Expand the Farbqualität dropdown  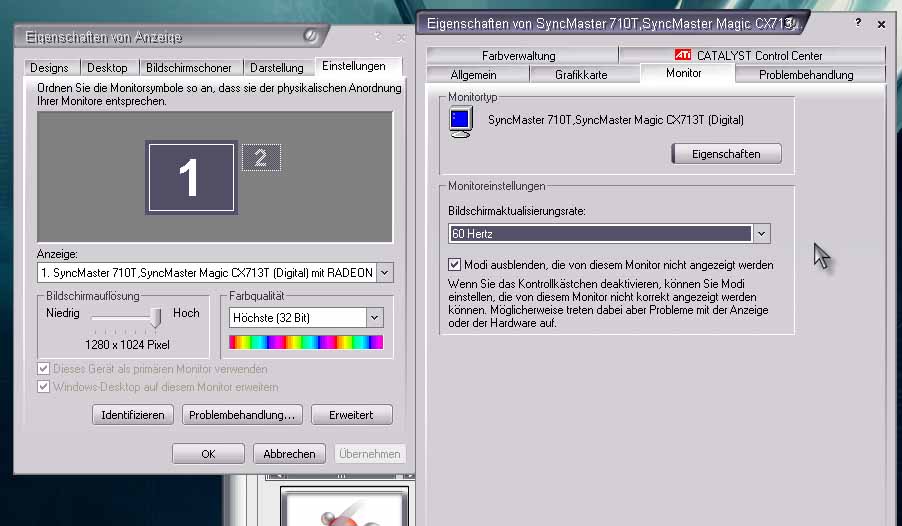375,318
